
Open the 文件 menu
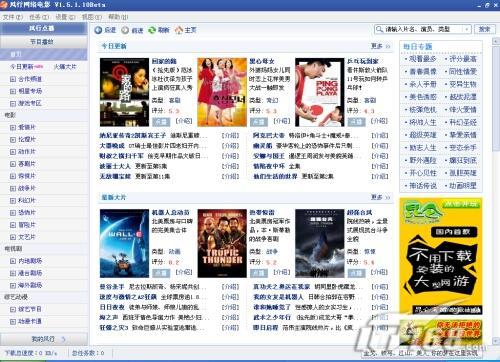pos(13,17)
